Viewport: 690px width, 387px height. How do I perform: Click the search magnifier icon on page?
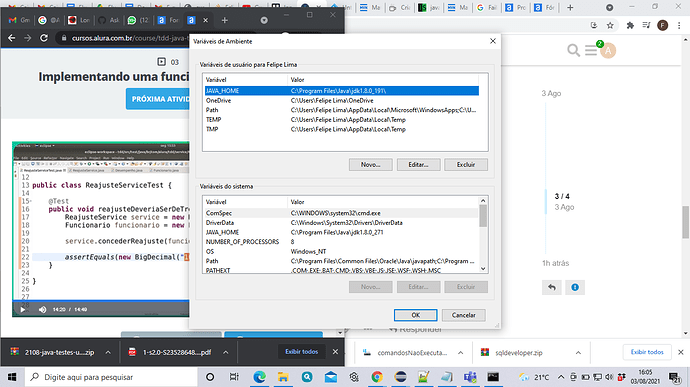[x=573, y=50]
